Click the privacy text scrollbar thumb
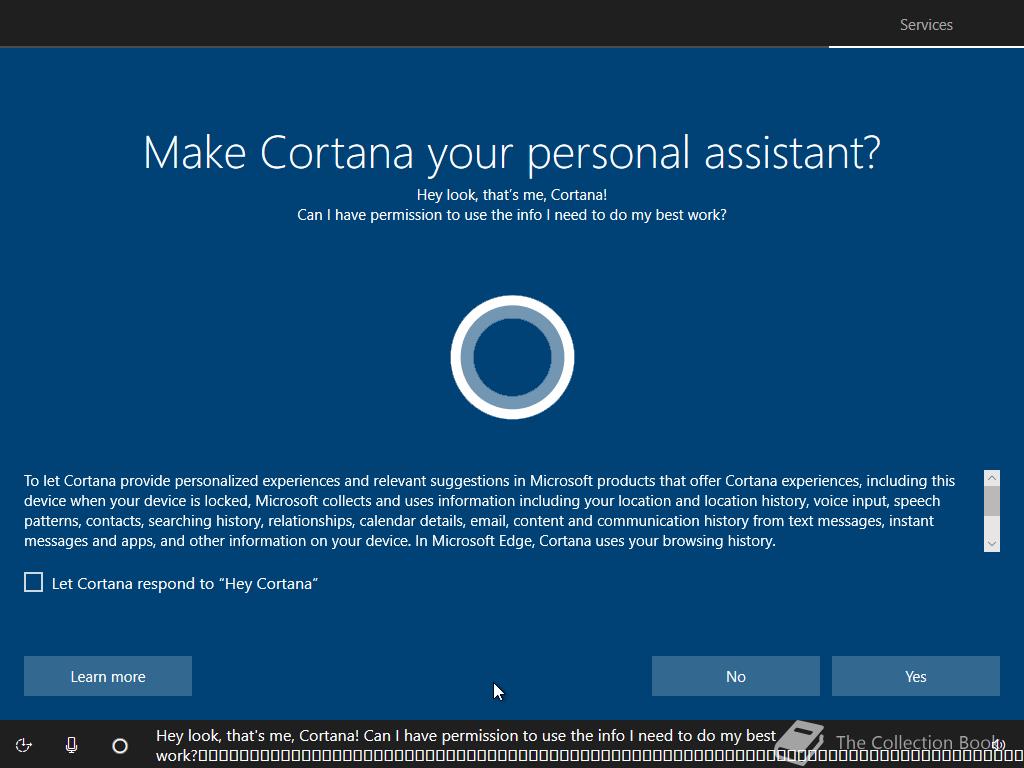Screen dimensions: 1024x768 click(x=991, y=501)
